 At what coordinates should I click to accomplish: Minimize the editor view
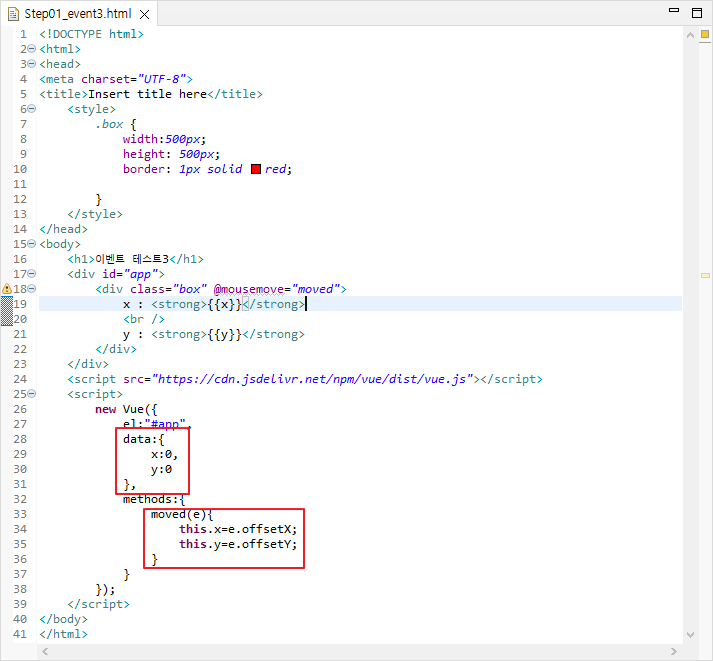click(674, 10)
